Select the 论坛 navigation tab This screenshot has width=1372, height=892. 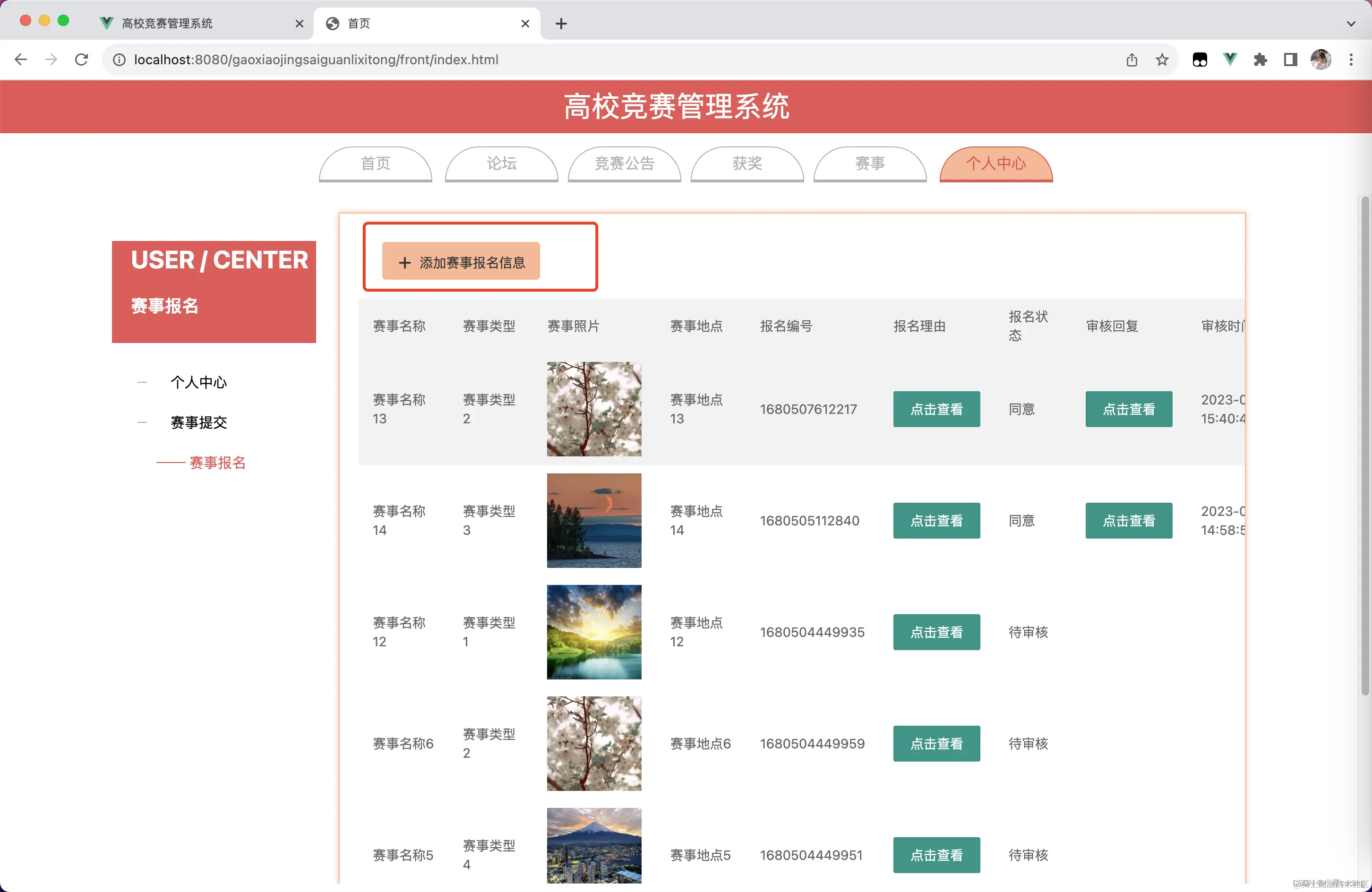pyautogui.click(x=501, y=164)
